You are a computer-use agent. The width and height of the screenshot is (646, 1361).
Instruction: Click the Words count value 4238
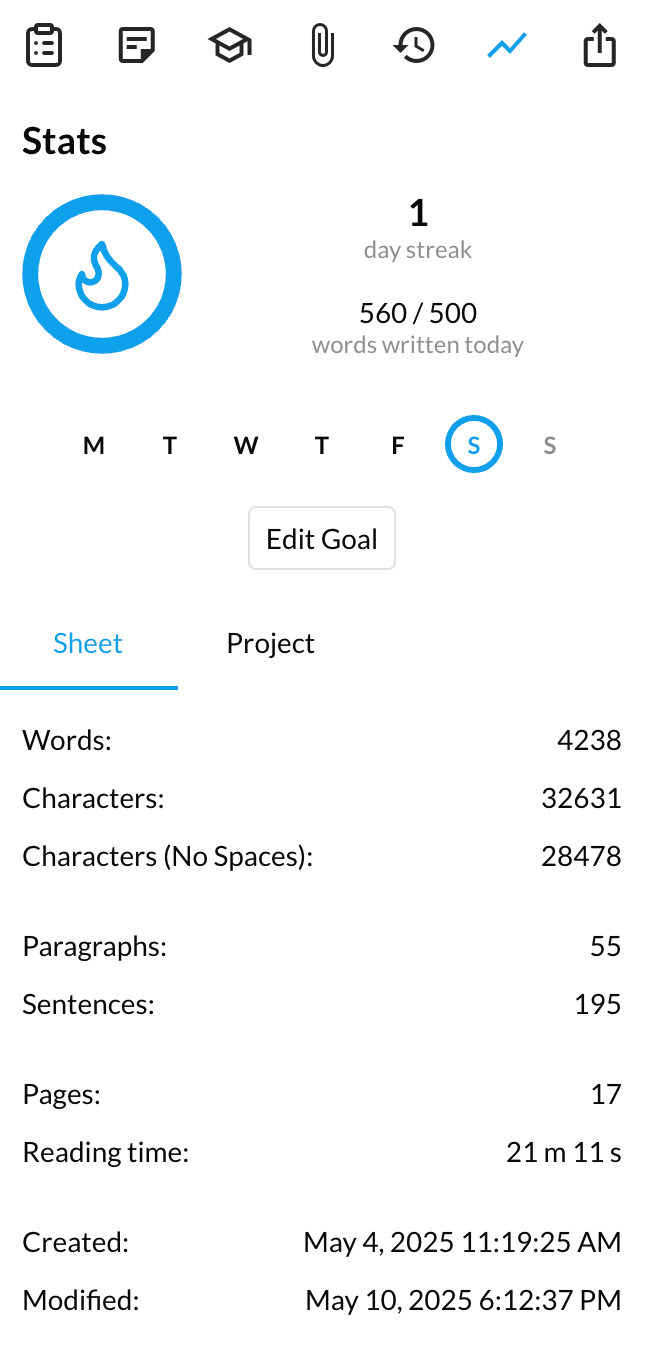589,741
